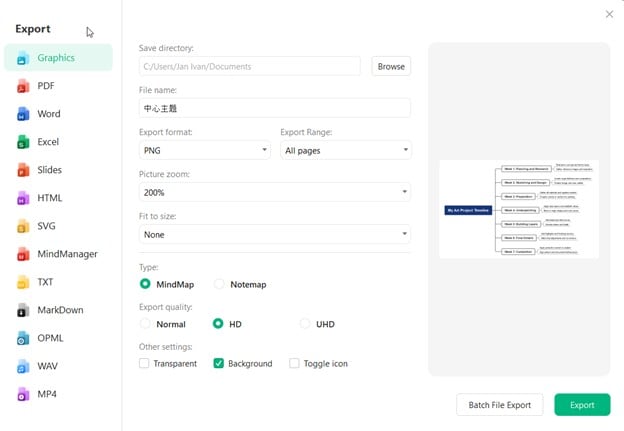Click the WAV audio icon
This screenshot has height=431, width=624.
(x=23, y=366)
